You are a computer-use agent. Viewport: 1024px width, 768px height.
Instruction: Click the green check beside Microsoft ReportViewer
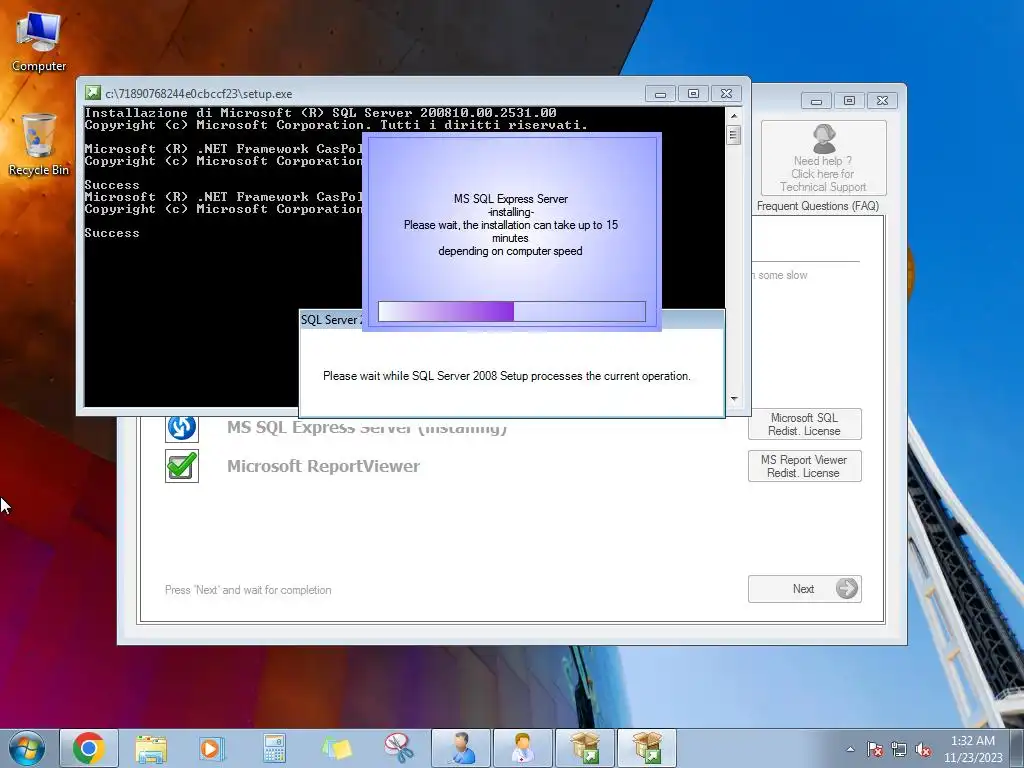tap(182, 466)
